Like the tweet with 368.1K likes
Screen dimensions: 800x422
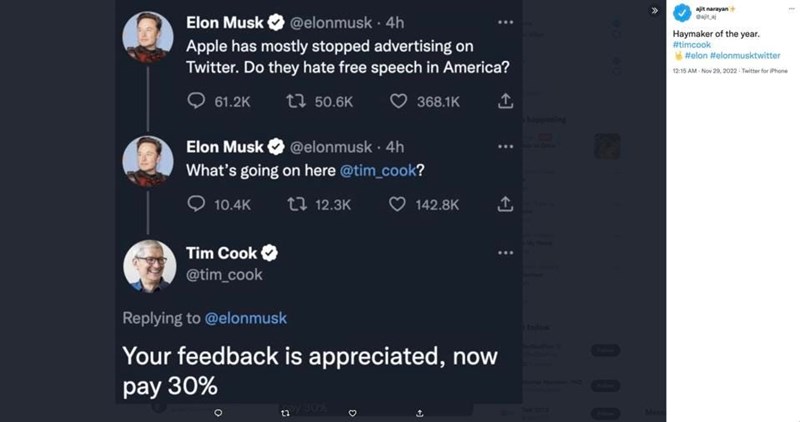(x=398, y=101)
